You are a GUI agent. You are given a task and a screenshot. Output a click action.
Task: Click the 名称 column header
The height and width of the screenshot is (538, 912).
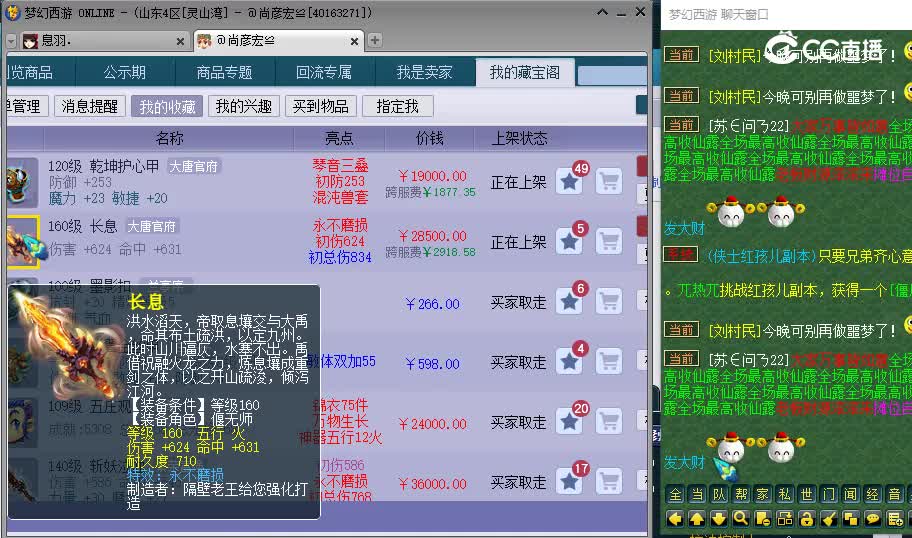(169, 138)
